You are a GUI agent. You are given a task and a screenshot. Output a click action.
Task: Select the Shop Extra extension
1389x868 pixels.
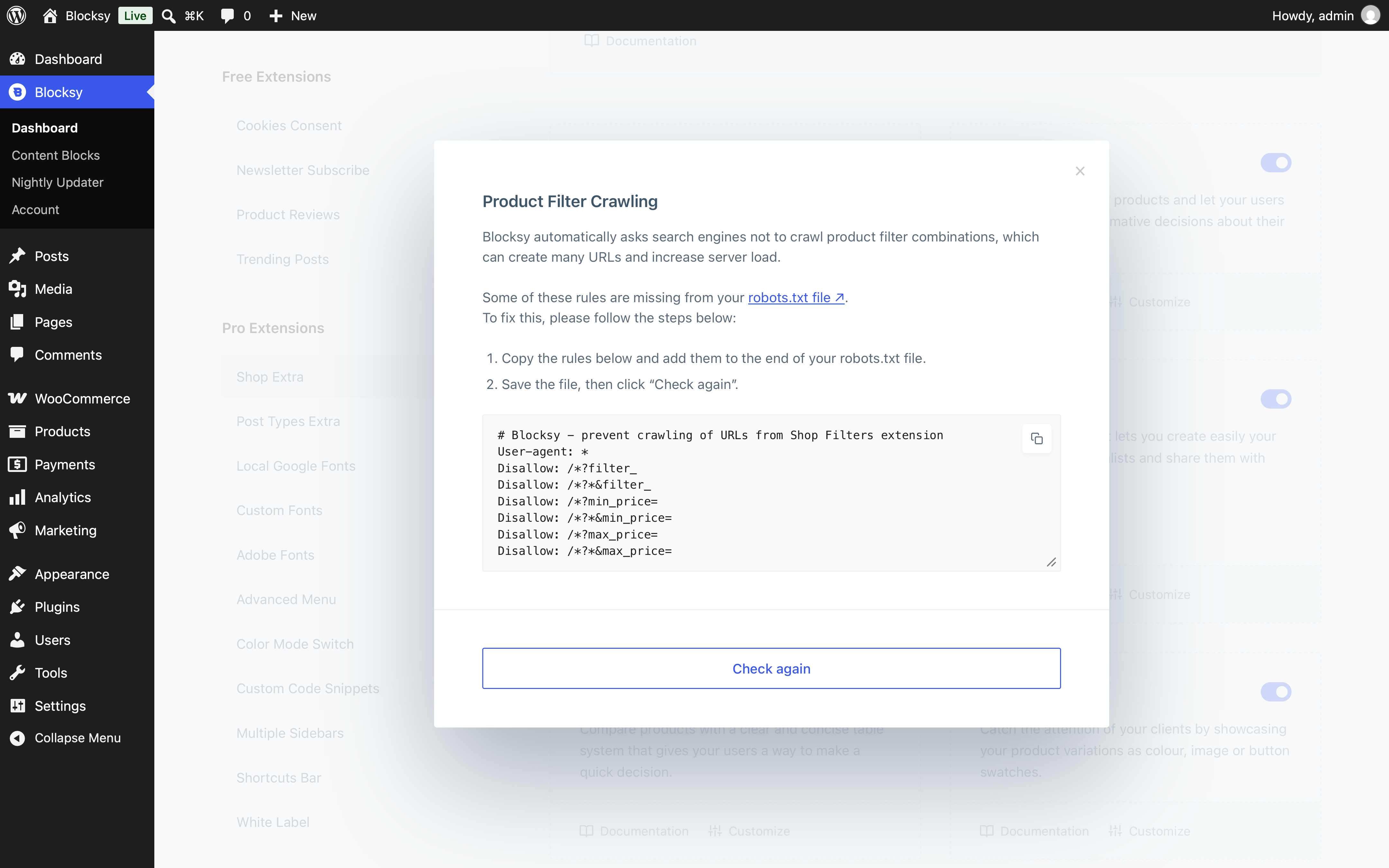pyautogui.click(x=270, y=376)
